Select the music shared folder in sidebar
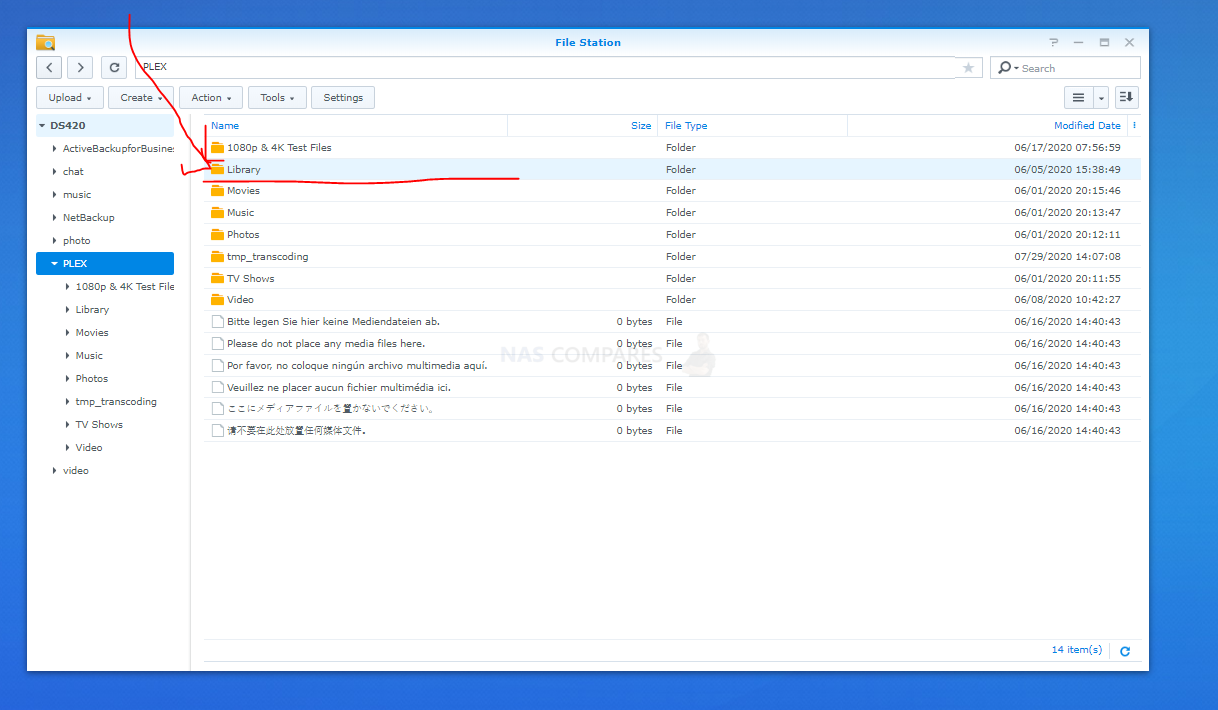 [x=77, y=194]
